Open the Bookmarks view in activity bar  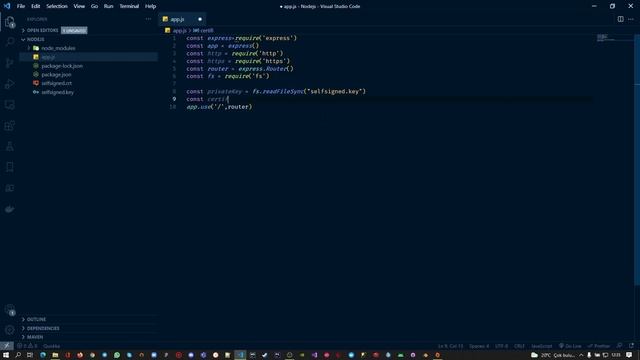point(9,167)
